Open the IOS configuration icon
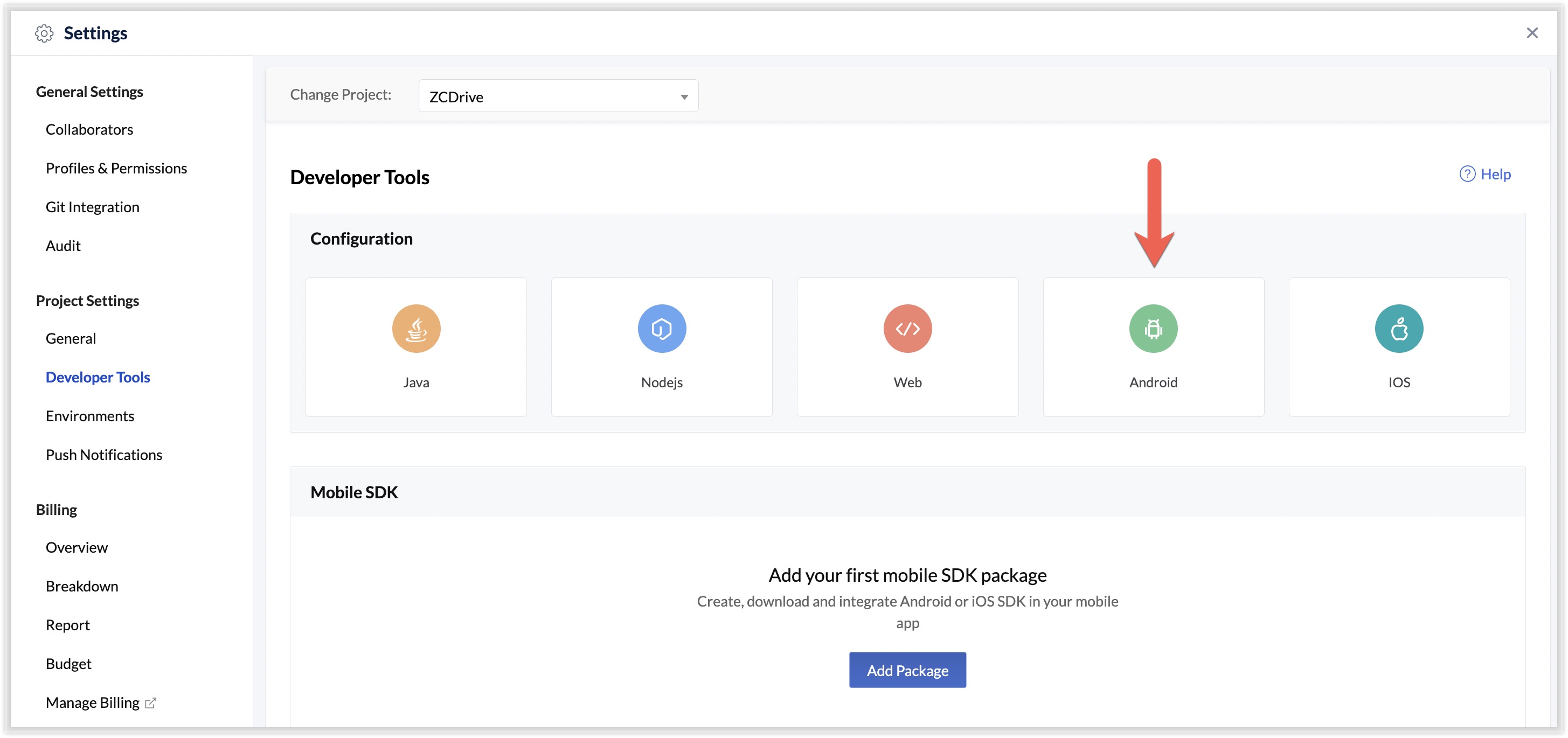The height and width of the screenshot is (738, 1568). click(1398, 329)
